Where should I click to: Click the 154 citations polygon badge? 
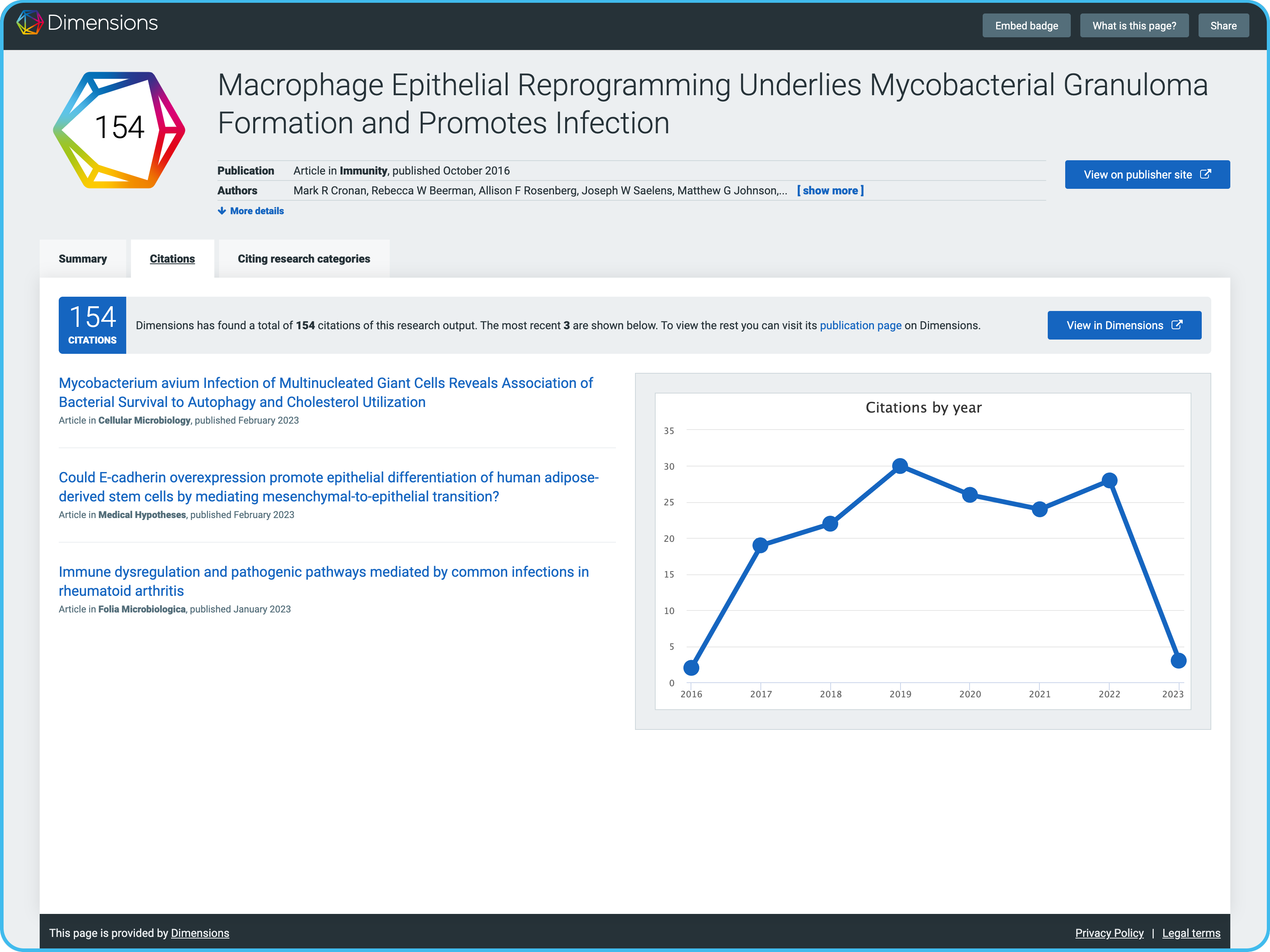pyautogui.click(x=119, y=130)
